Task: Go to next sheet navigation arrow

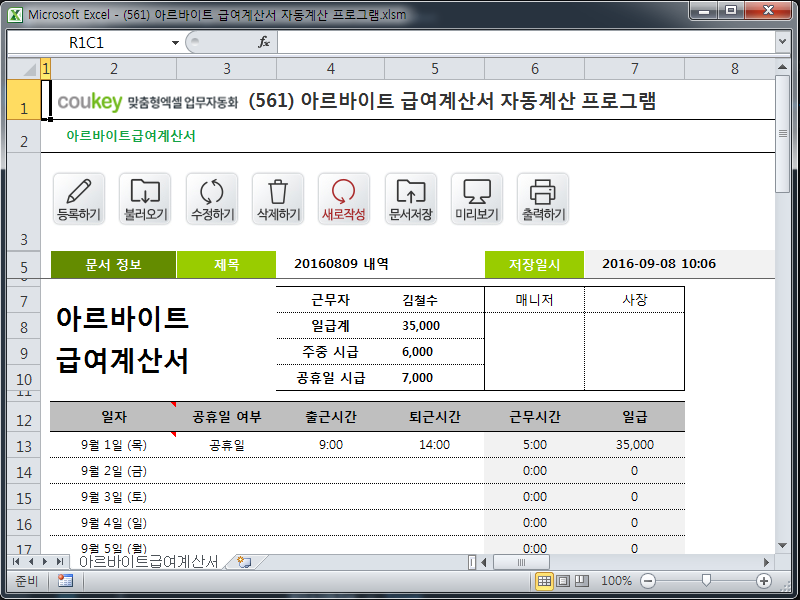Action: (45, 562)
